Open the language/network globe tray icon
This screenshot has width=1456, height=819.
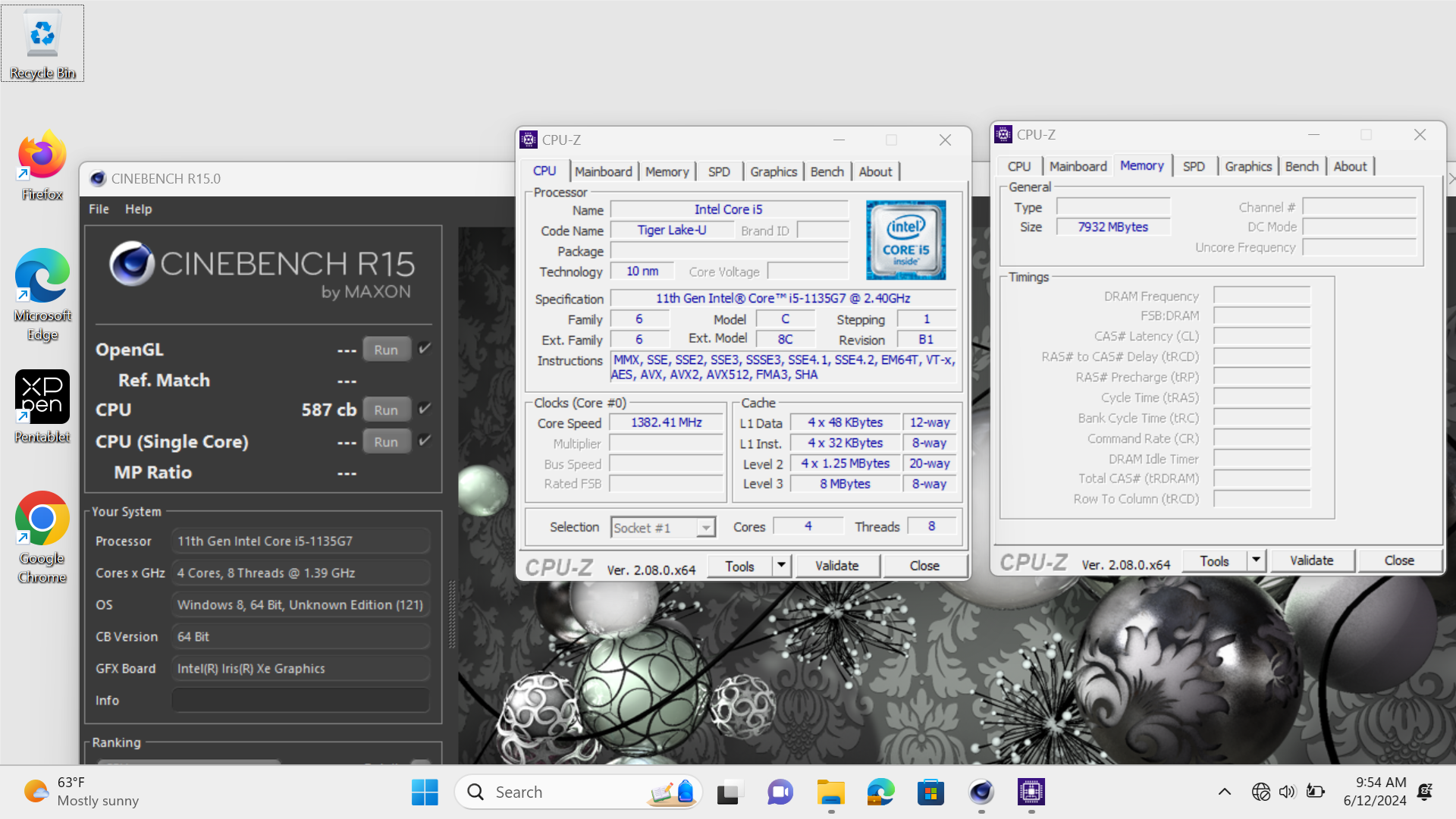(x=1260, y=792)
